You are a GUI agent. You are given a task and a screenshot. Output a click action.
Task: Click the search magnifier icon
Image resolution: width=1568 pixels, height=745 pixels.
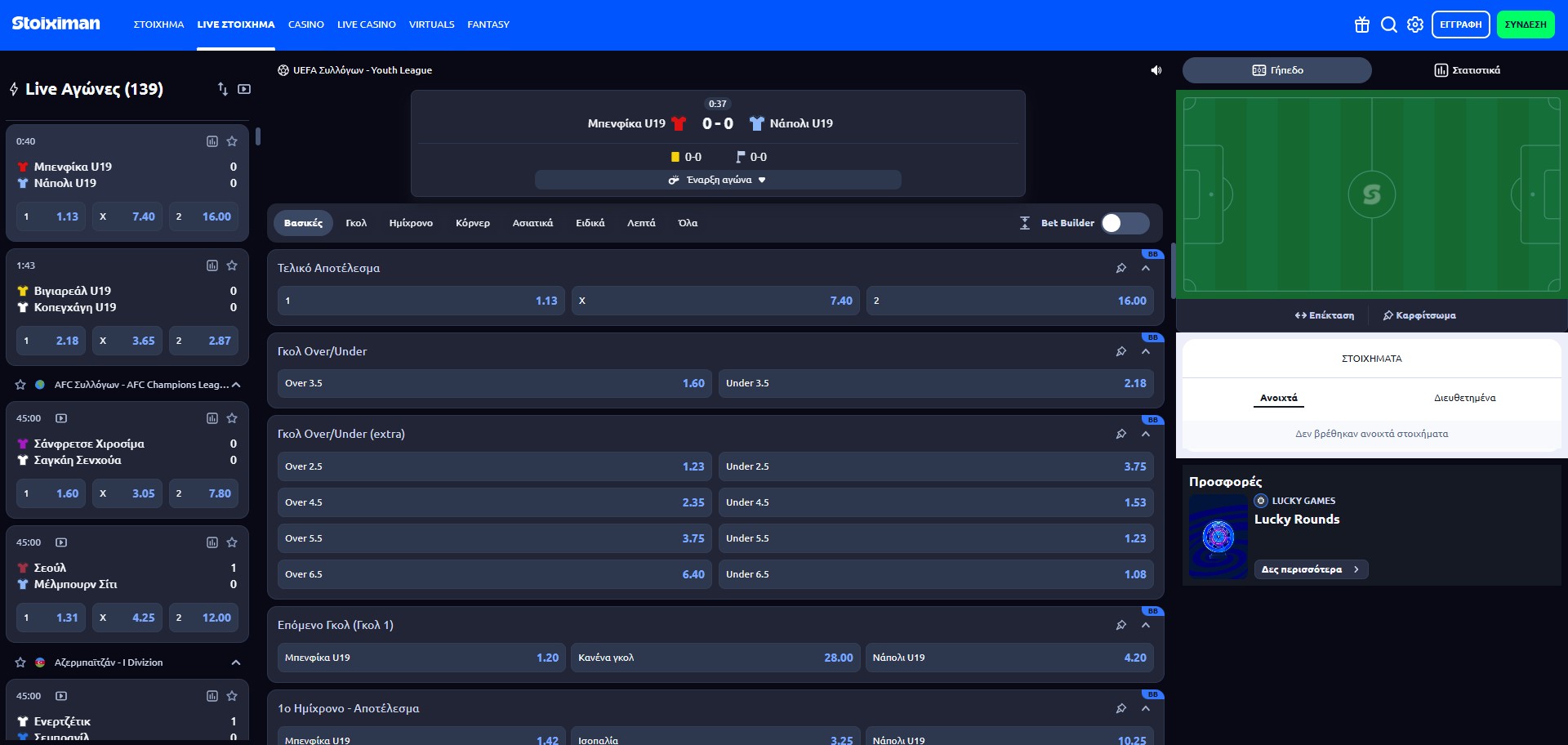pos(1388,25)
